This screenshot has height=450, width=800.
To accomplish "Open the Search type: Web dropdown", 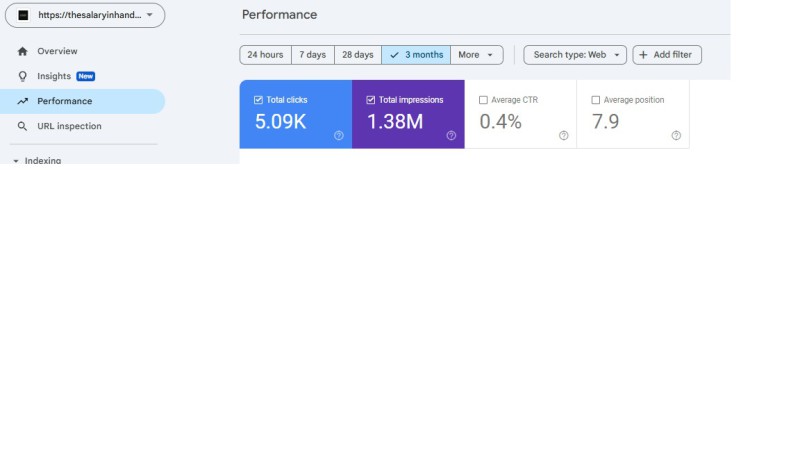I will pyautogui.click(x=575, y=55).
